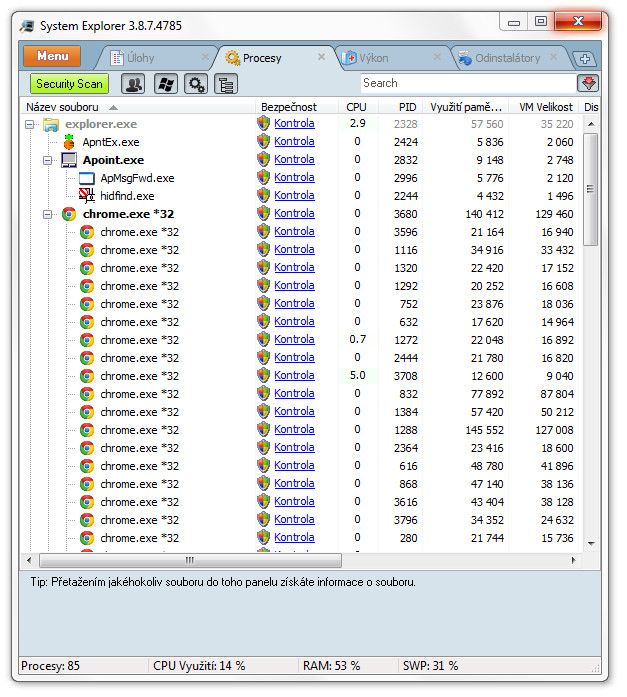Click the red arrow search action icon
627x697 pixels.
point(588,83)
